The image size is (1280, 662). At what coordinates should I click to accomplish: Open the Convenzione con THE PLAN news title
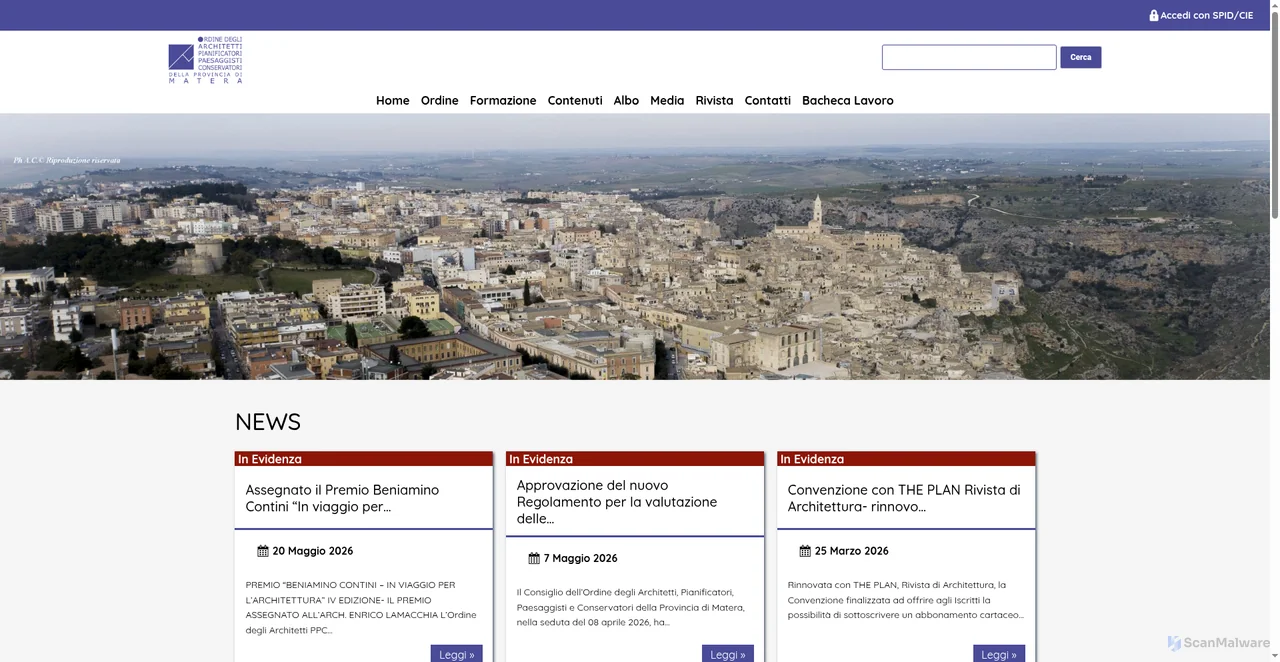[904, 498]
